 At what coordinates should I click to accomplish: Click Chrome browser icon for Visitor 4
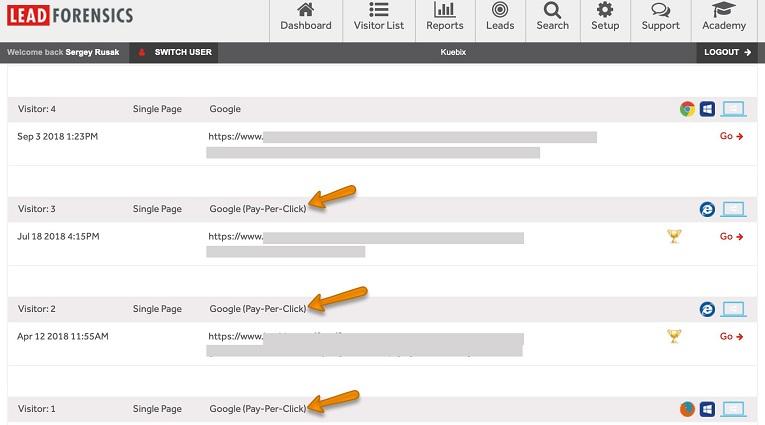[687, 109]
